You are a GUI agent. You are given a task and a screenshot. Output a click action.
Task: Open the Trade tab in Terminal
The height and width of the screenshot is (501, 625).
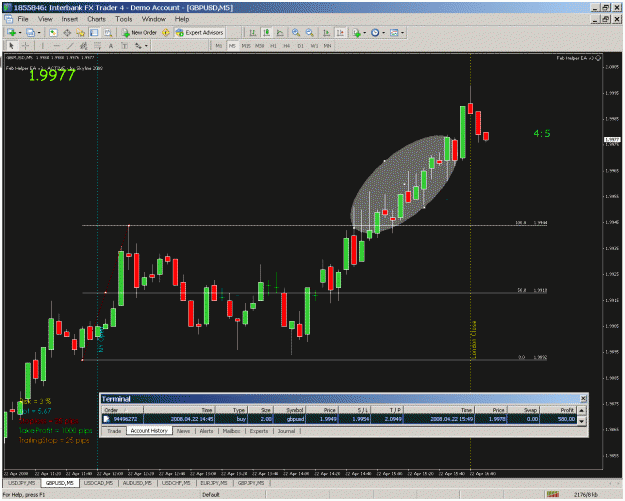click(114, 431)
